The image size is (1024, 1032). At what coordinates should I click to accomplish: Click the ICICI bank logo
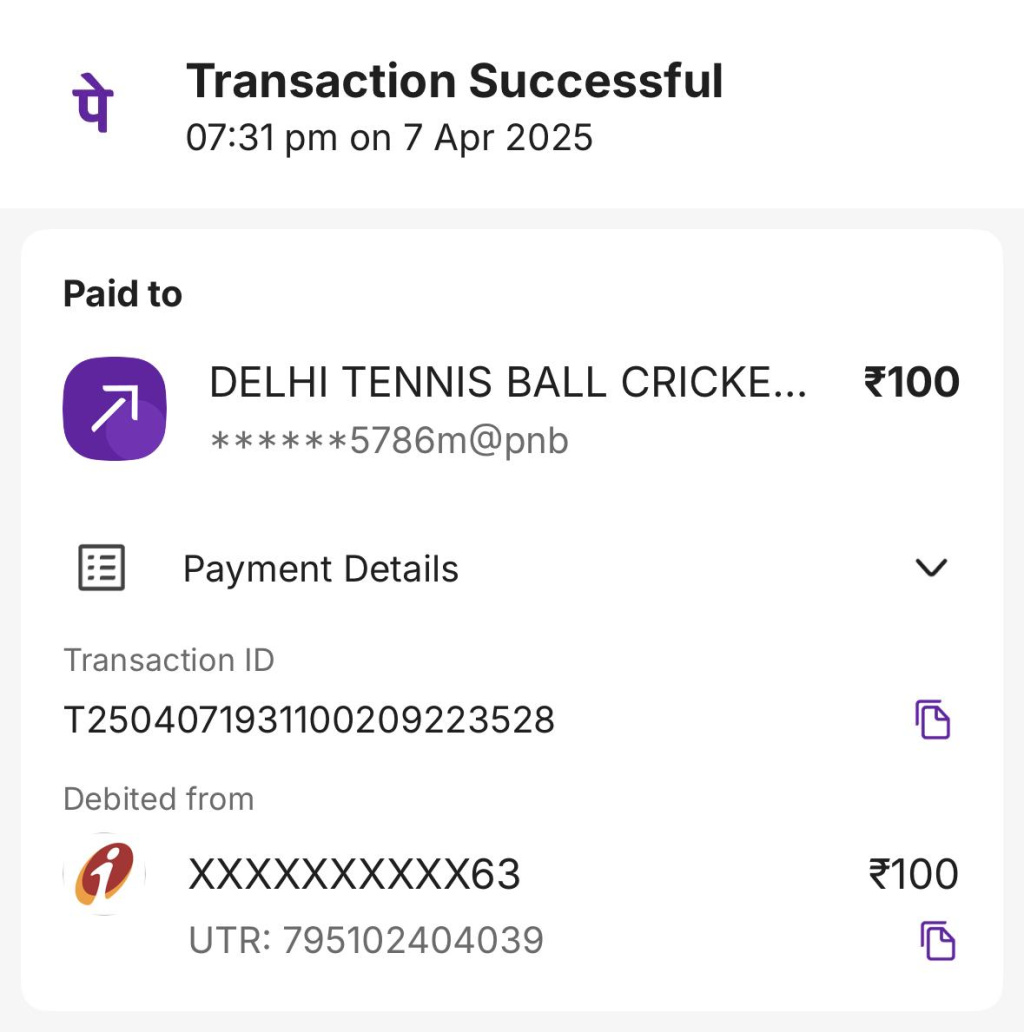104,874
